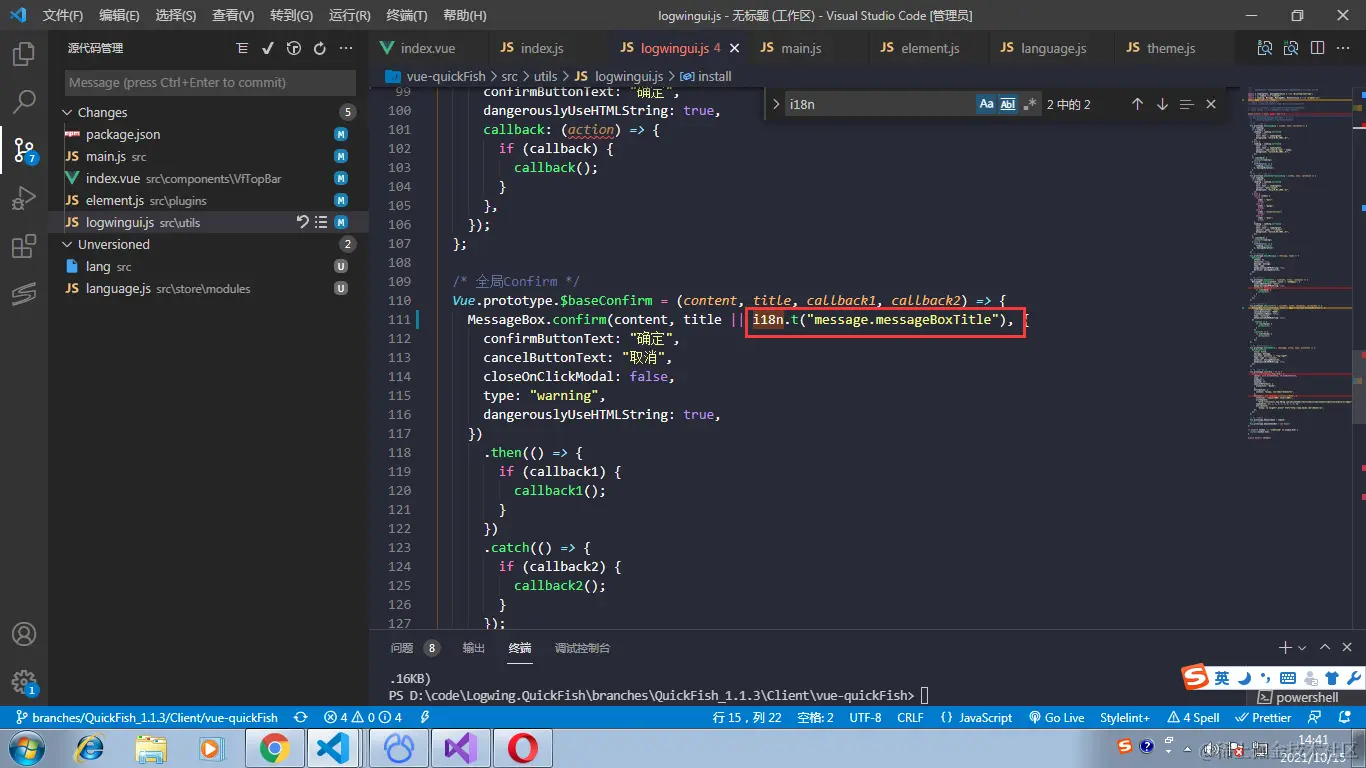Screen dimensions: 1366x768
Task: Click the commit checkmark in source control
Action: click(268, 48)
